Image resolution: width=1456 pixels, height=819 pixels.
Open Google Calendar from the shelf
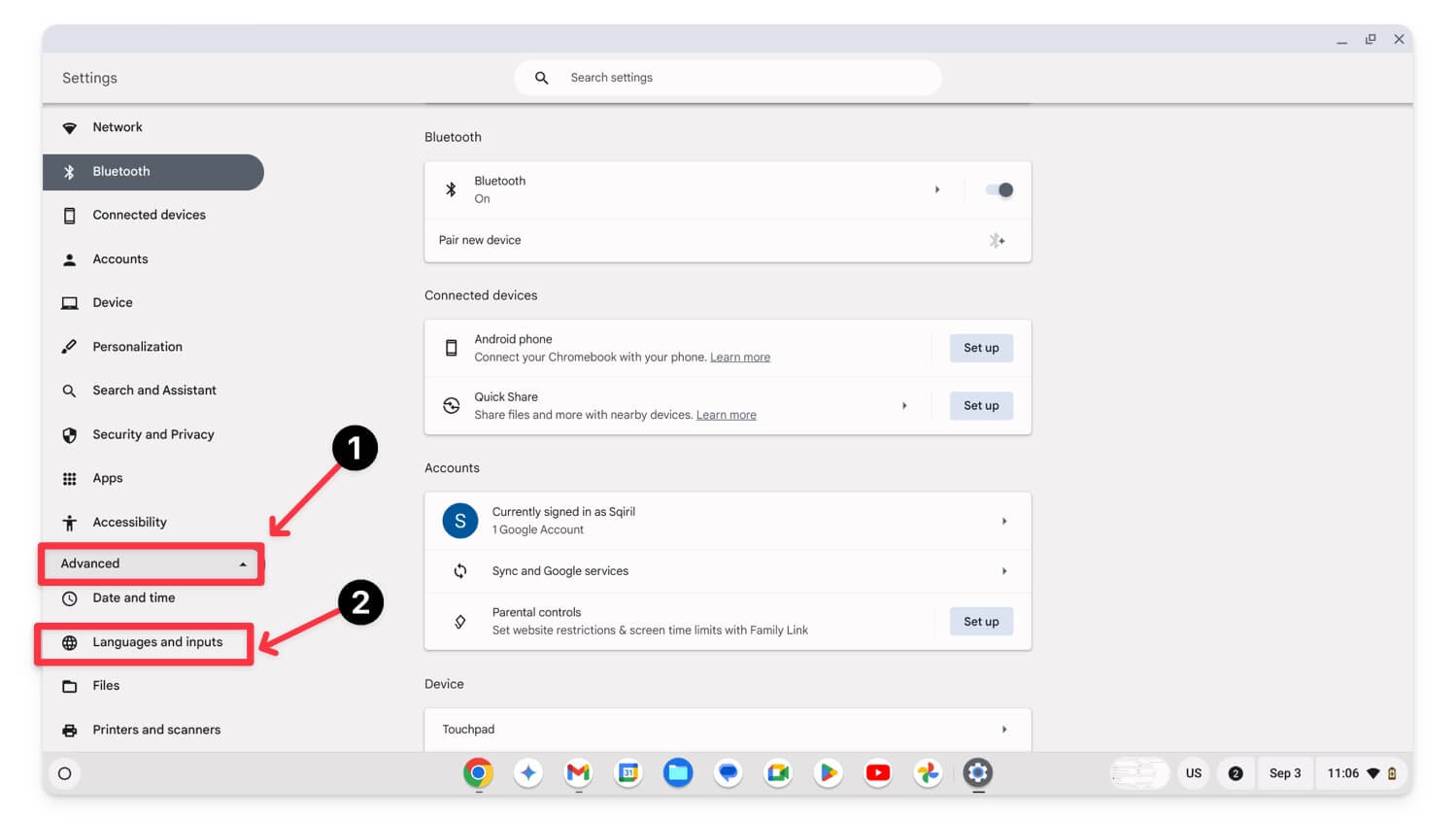pos(627,773)
